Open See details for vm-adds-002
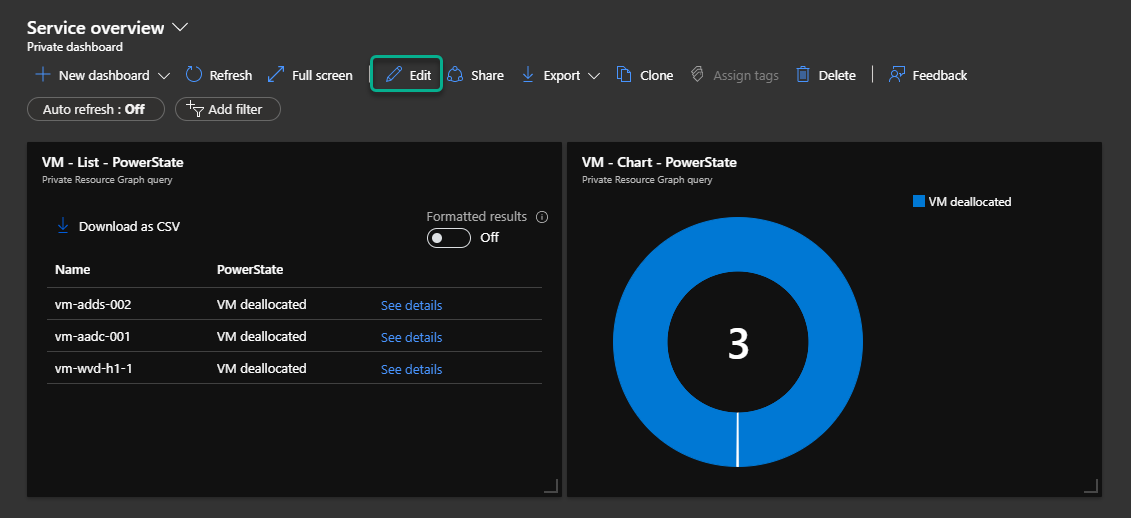This screenshot has width=1131, height=518. point(411,305)
